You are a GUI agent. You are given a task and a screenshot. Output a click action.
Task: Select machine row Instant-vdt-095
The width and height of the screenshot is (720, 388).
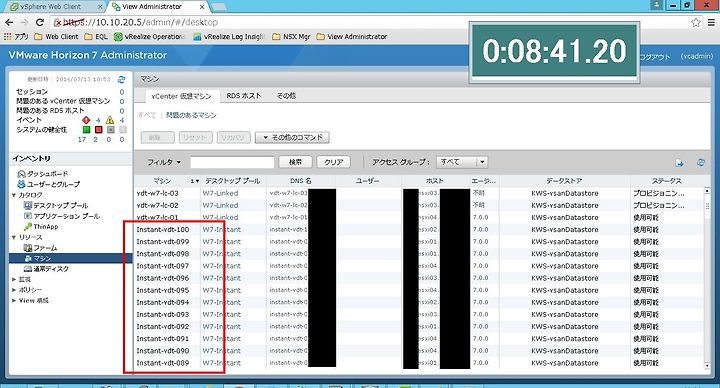tap(419, 290)
